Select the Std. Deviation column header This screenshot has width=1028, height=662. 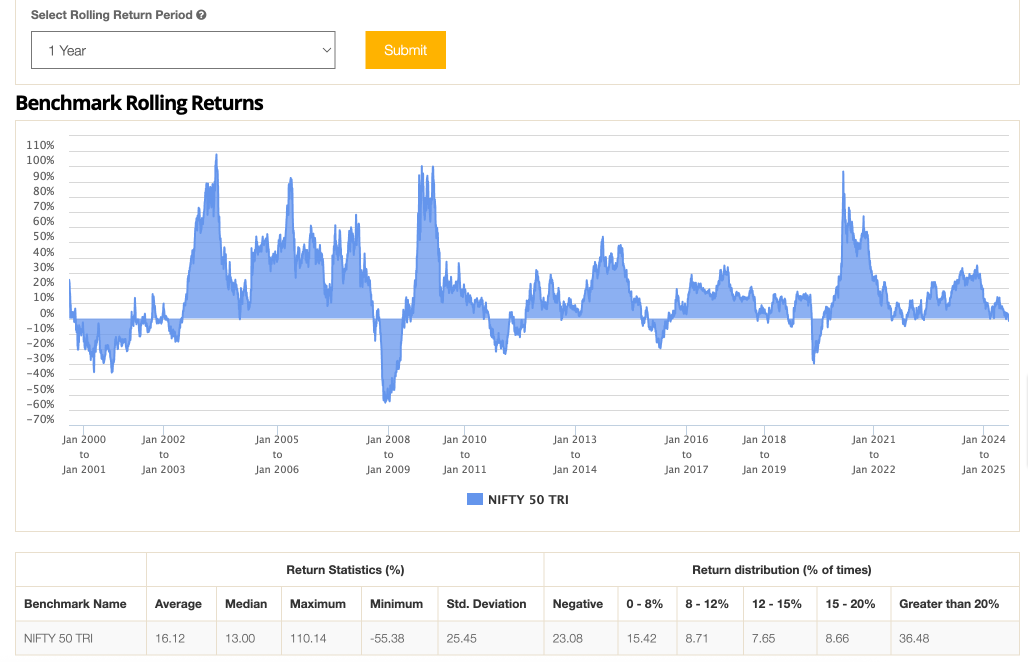[486, 604]
